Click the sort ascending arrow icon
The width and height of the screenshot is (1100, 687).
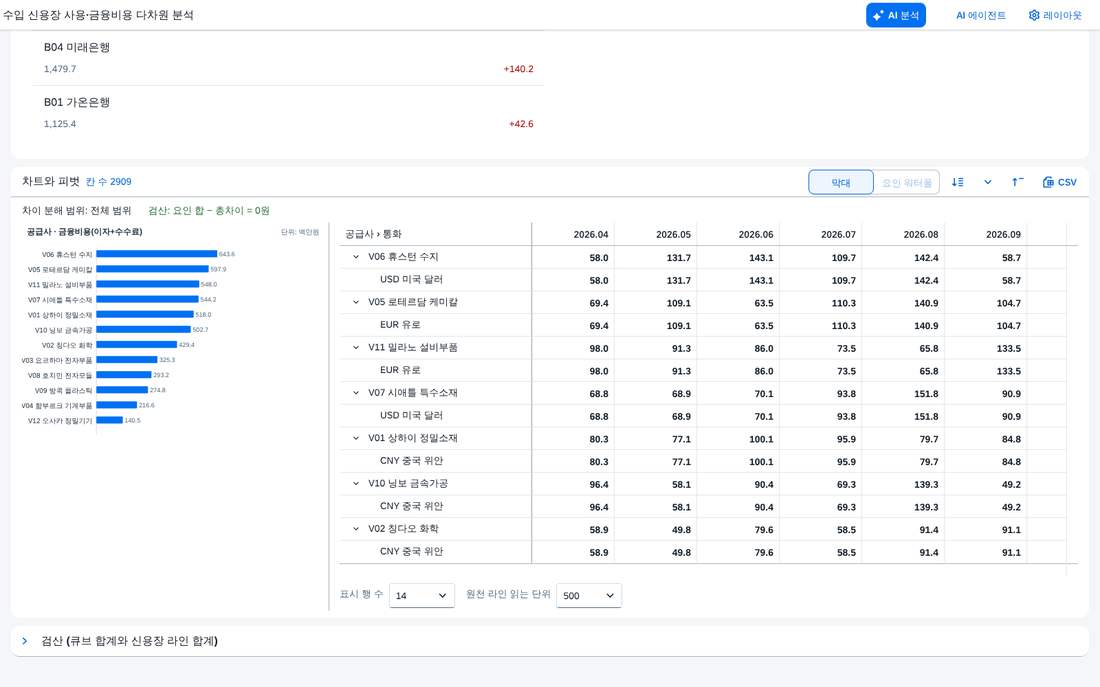(x=1017, y=182)
